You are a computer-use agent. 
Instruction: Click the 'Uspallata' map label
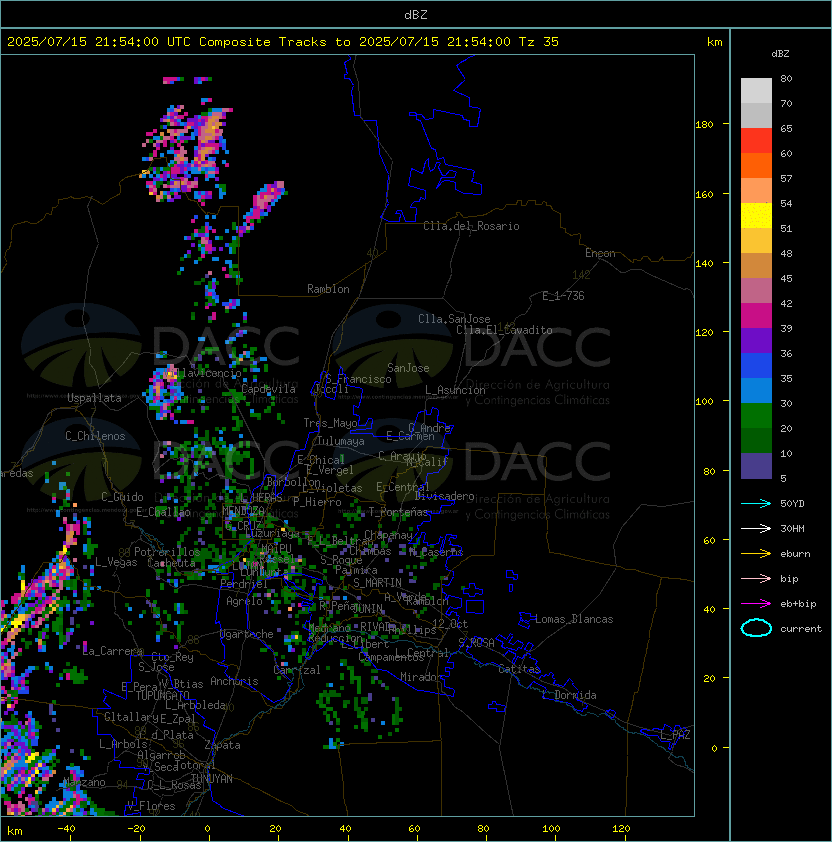pos(94,398)
